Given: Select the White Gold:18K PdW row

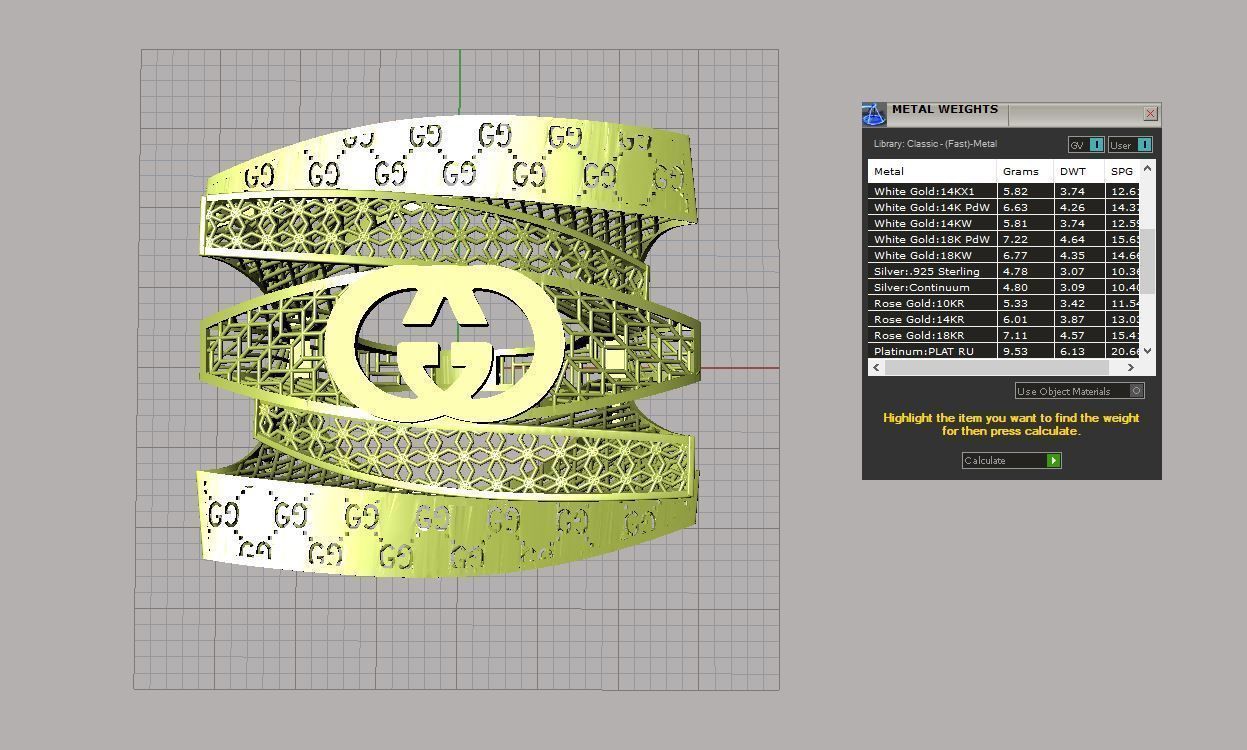Looking at the screenshot, I should point(1004,239).
